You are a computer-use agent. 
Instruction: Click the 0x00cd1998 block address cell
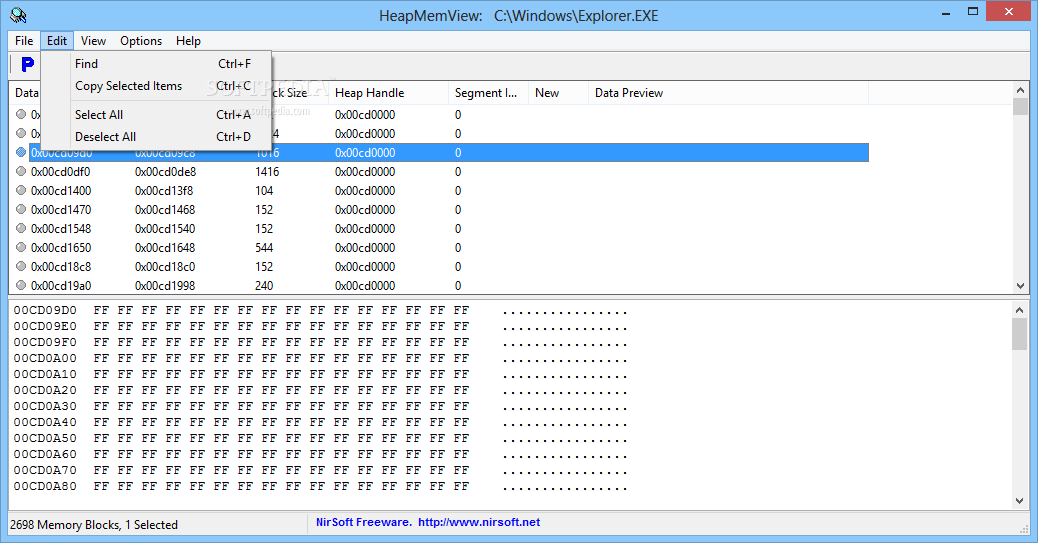165,286
